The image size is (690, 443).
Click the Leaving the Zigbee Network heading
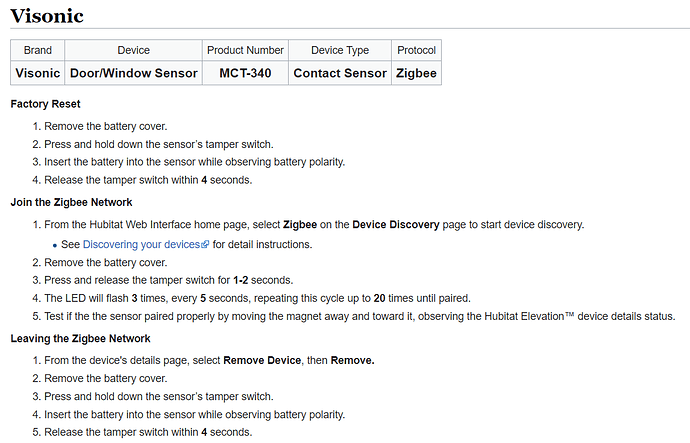[x=81, y=339]
